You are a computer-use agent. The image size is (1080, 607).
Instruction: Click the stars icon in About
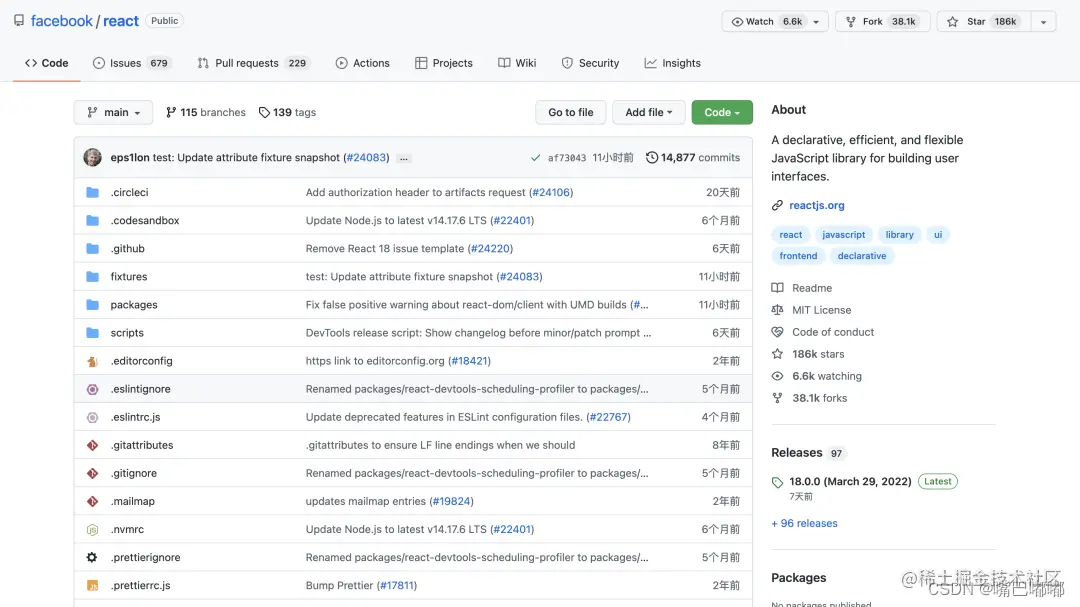(x=778, y=354)
